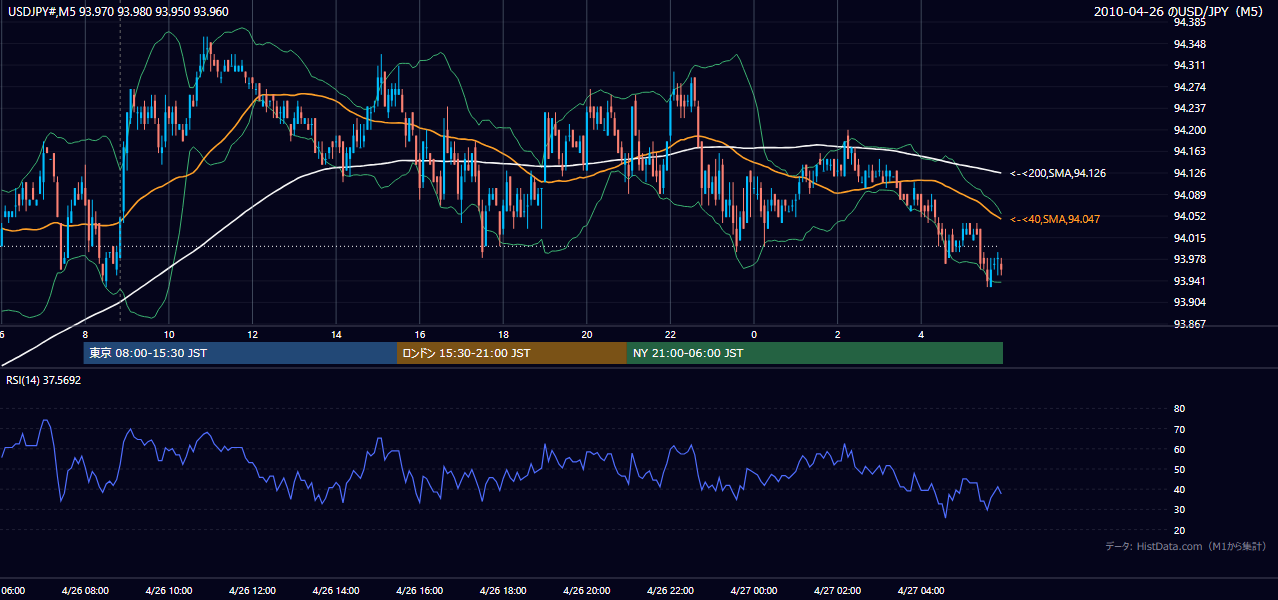Click the 40 SMA label 94.047
Screen dimensions: 1278x600
pos(1056,219)
